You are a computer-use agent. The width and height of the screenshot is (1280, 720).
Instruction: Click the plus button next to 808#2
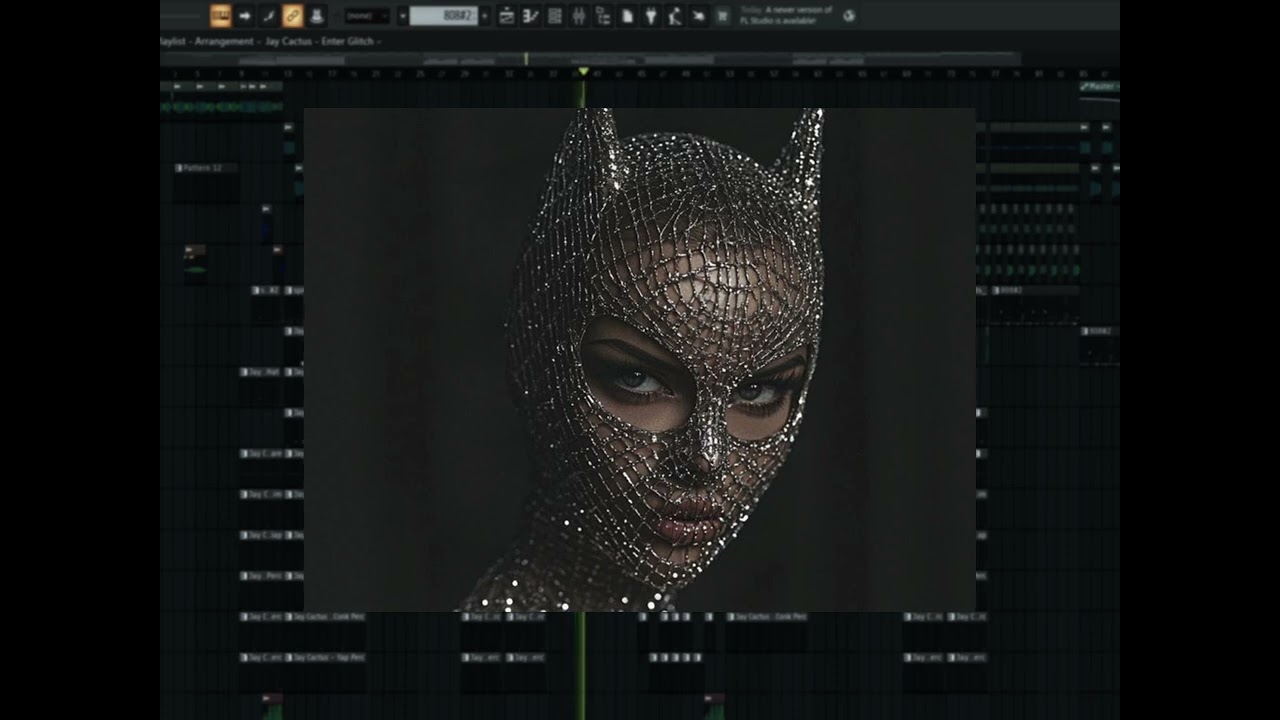coord(485,16)
